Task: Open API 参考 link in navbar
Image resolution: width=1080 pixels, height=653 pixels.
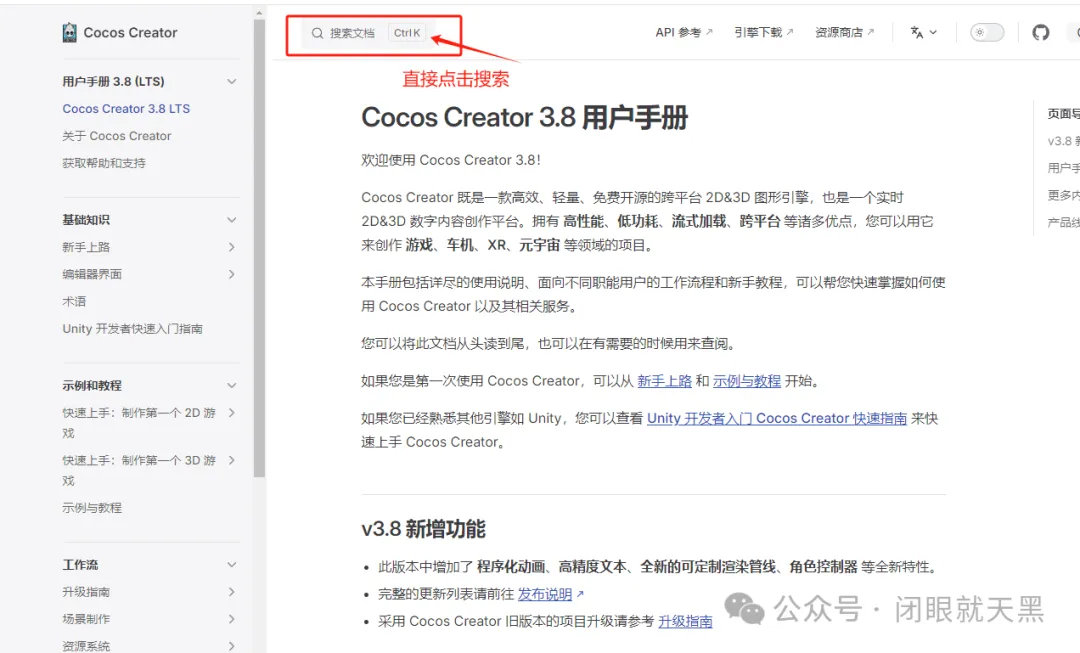Action: [x=684, y=32]
